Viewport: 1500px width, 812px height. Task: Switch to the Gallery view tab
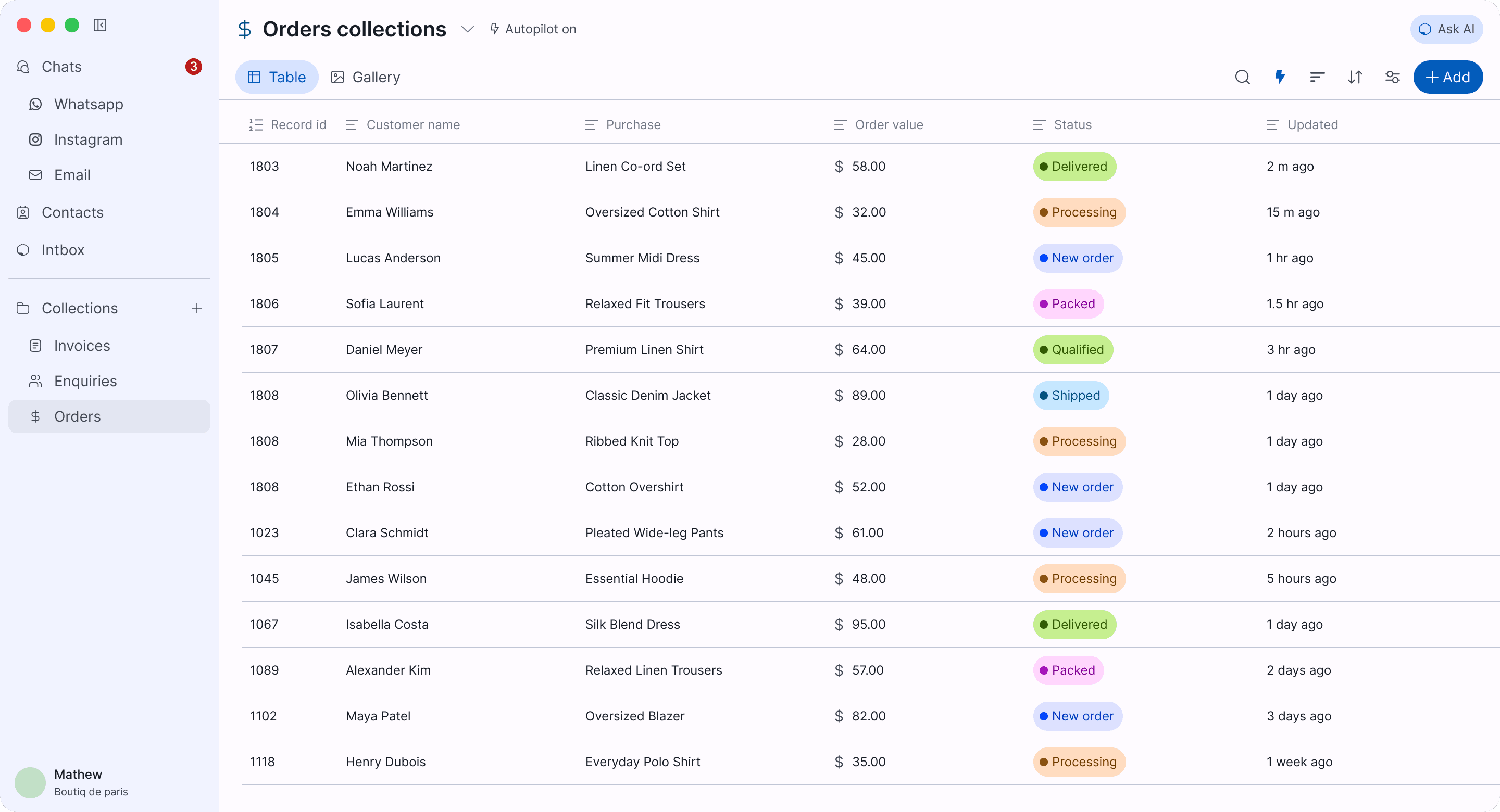click(x=365, y=77)
